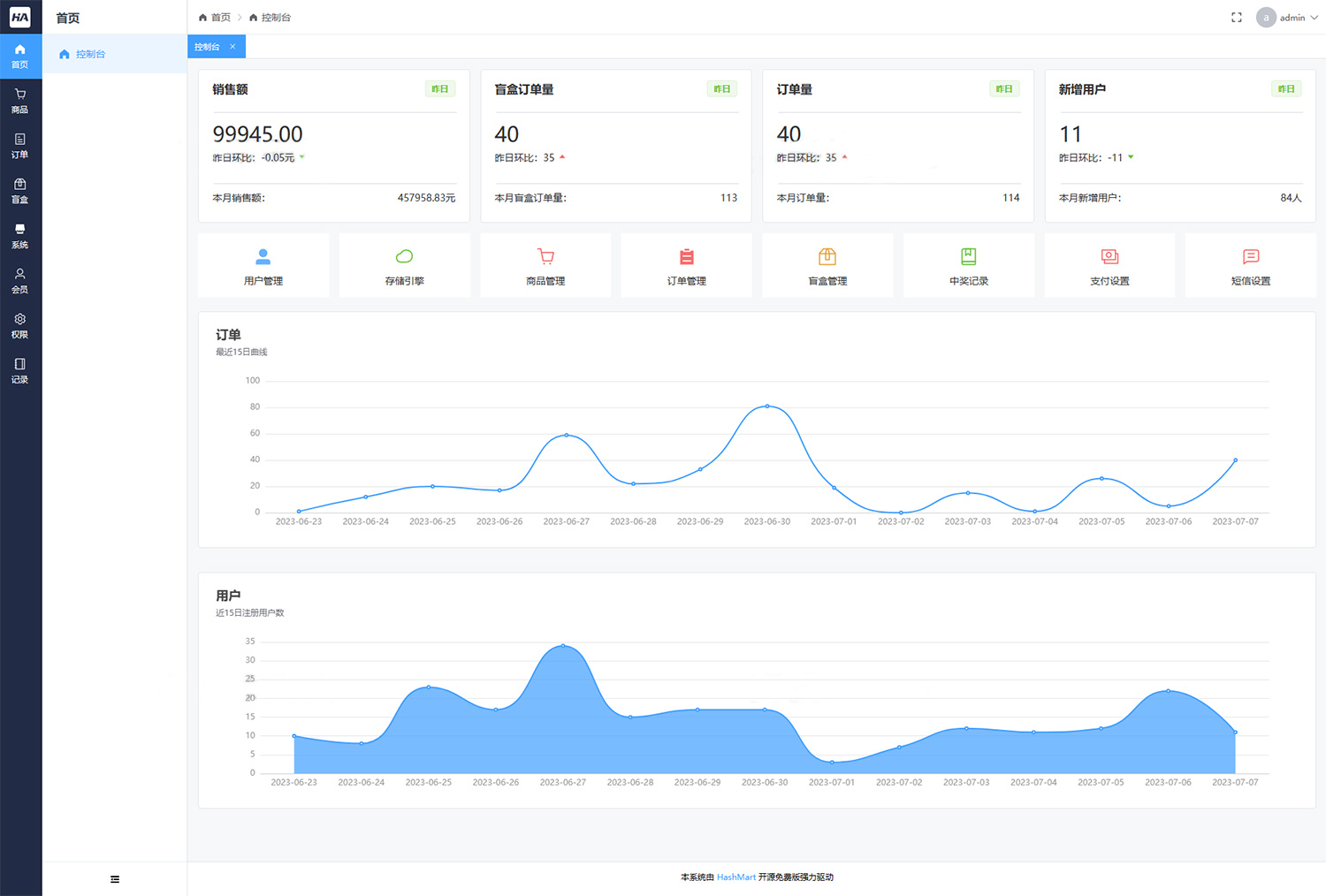
Task: Open the 订单管理 shortcut
Action: [686, 265]
